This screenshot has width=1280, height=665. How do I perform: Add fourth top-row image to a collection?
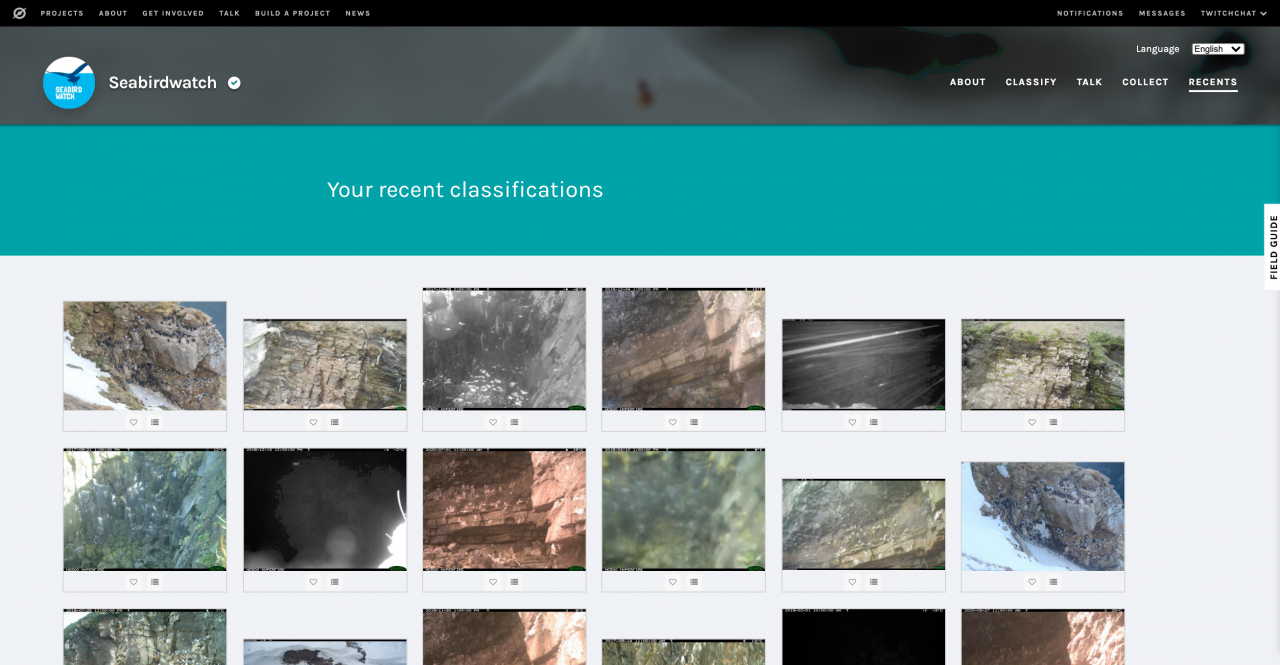click(x=694, y=422)
